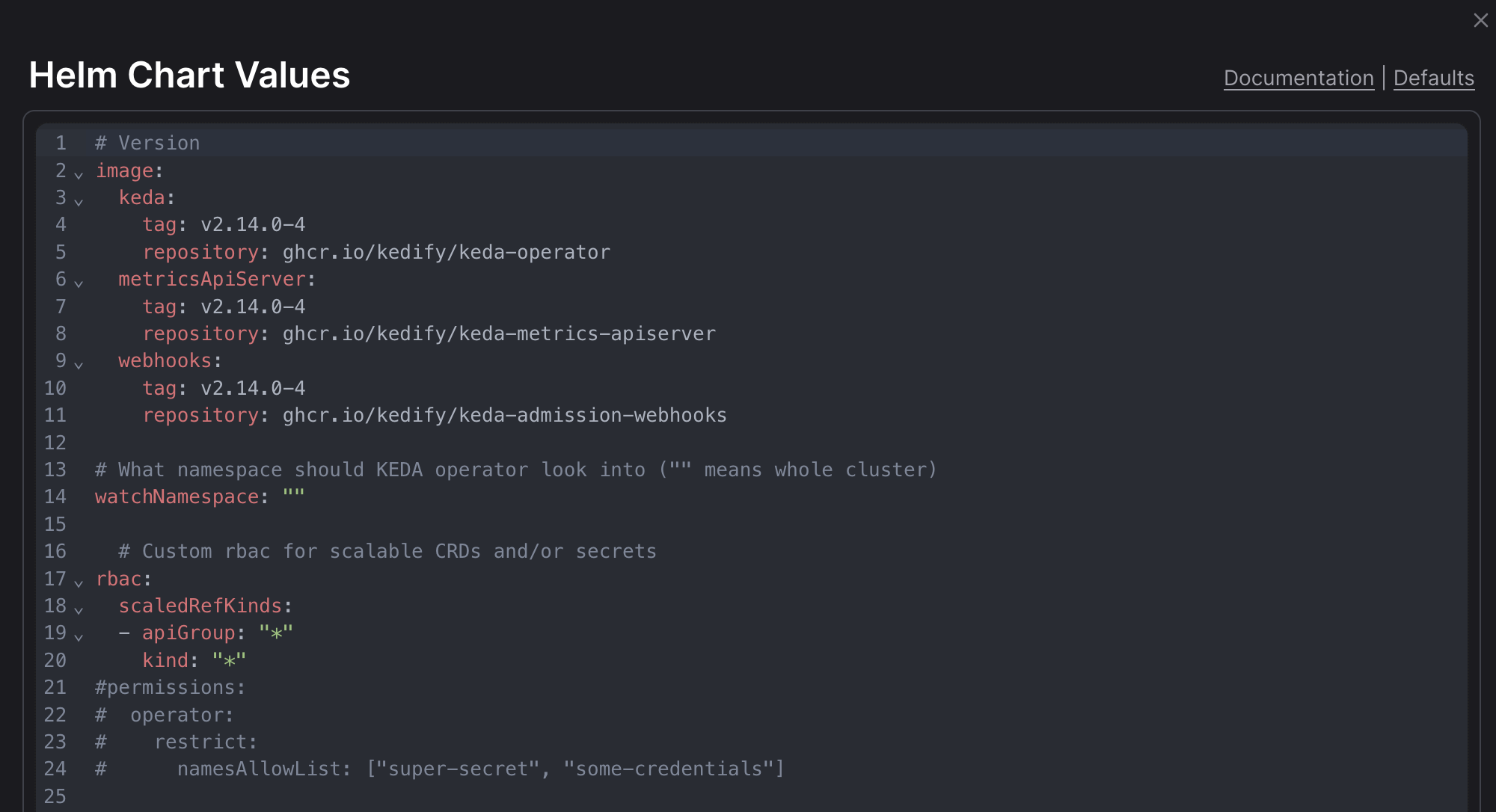Collapse the keda block fold arrow
The width and height of the screenshot is (1496, 812).
pos(79,201)
